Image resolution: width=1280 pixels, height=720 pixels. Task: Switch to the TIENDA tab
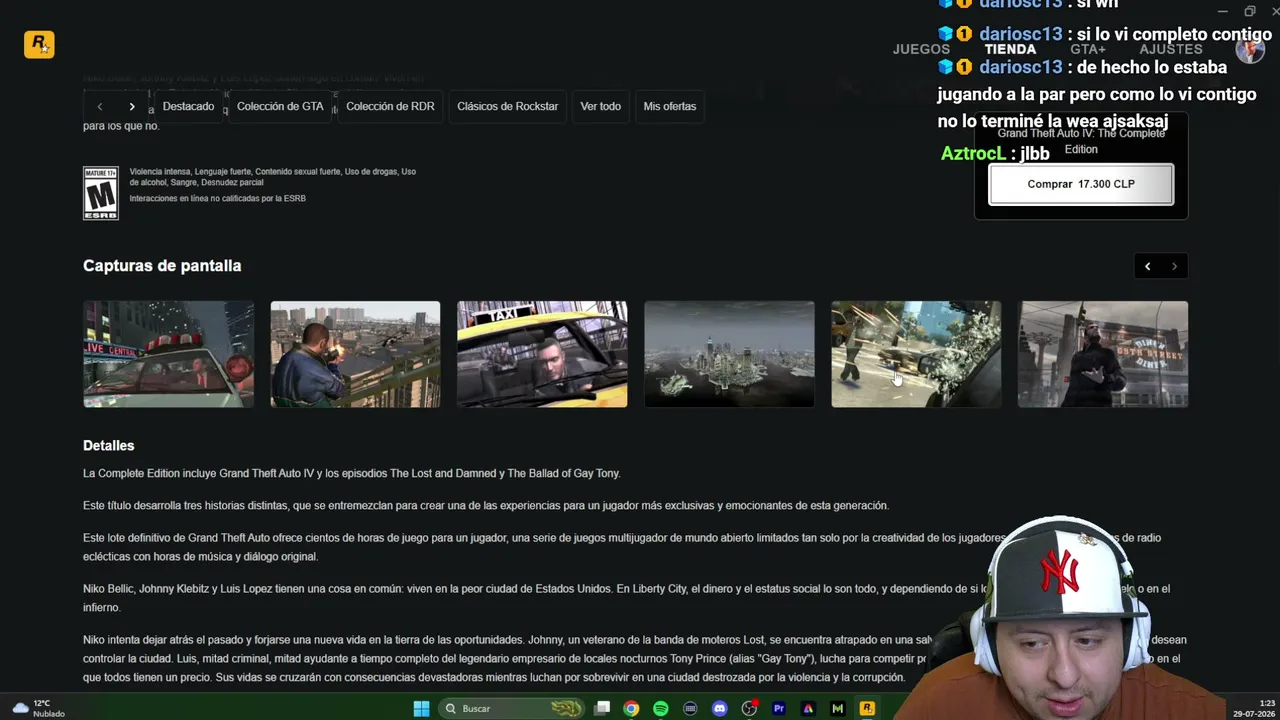point(1010,49)
